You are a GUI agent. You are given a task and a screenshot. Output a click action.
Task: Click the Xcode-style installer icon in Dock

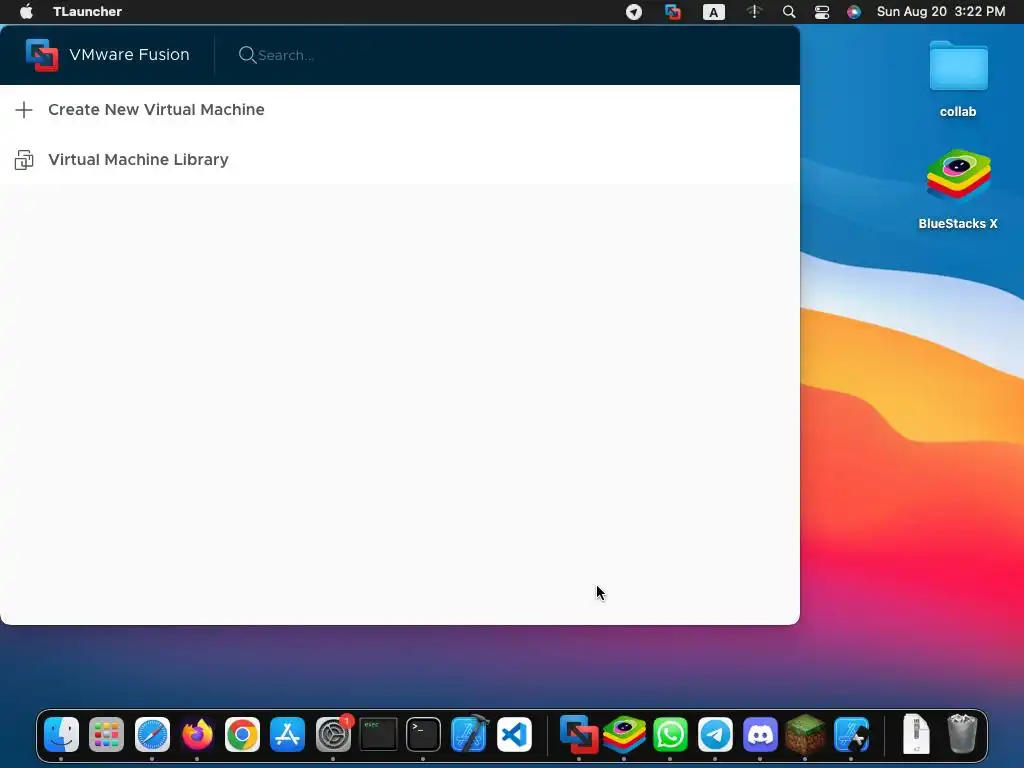pyautogui.click(x=851, y=735)
